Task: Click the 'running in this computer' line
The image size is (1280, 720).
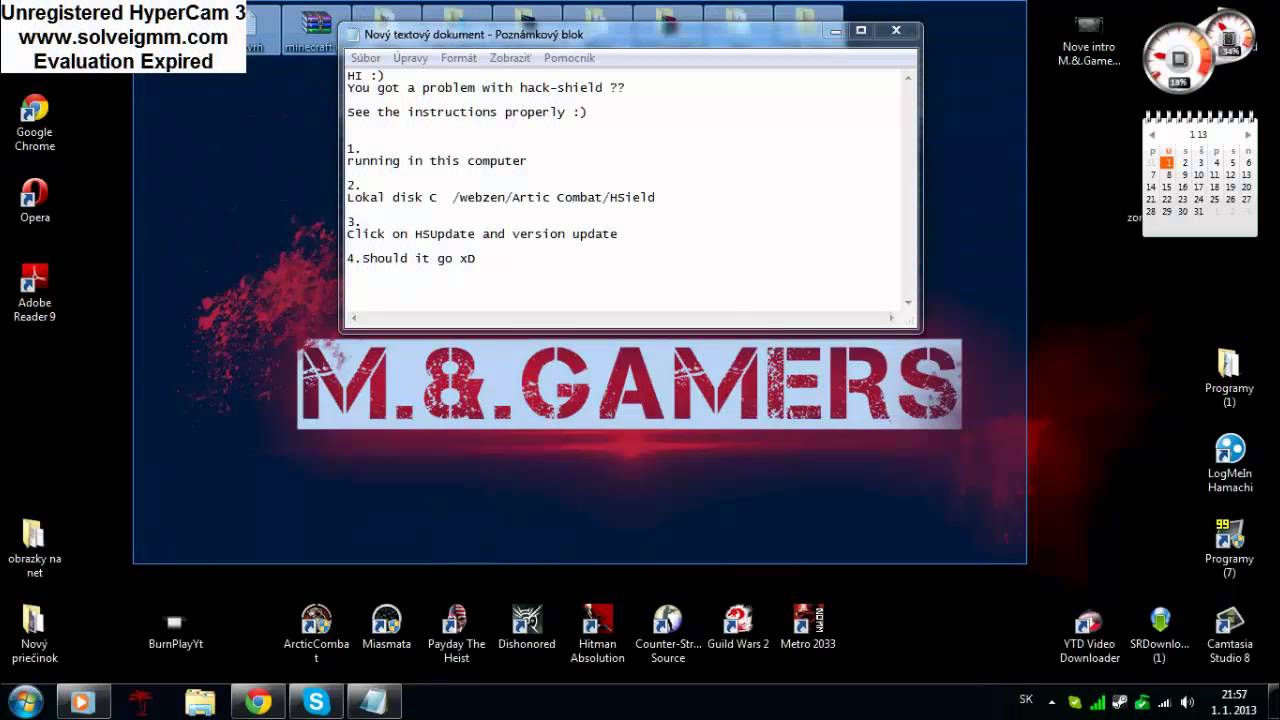Action: 436,161
